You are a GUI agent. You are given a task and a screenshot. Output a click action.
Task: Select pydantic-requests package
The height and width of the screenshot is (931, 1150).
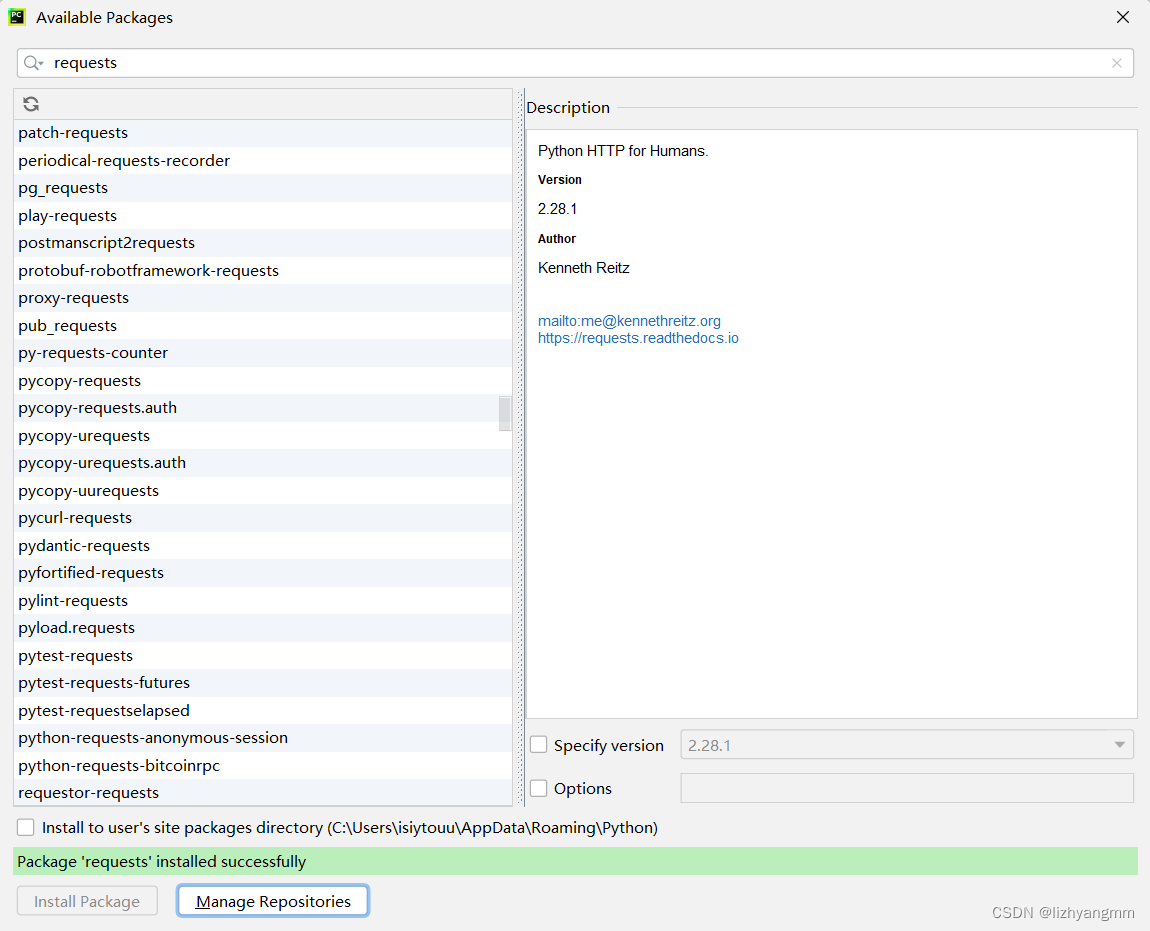[263, 546]
